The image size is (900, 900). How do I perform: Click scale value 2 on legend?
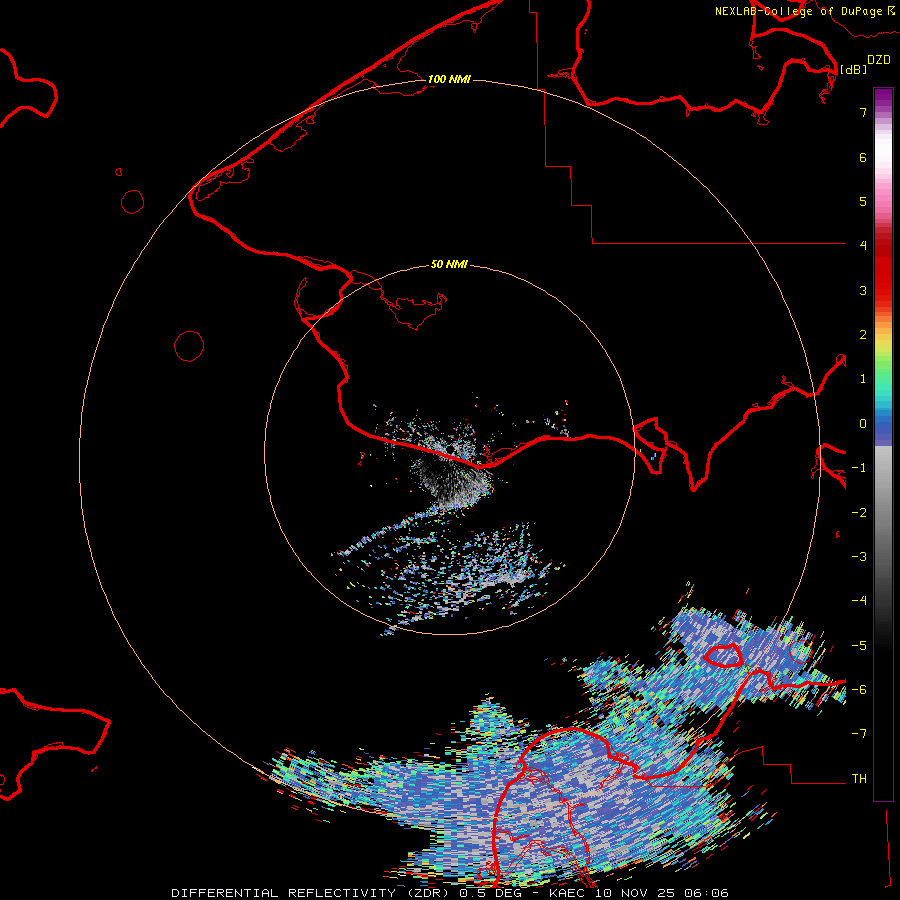(863, 335)
